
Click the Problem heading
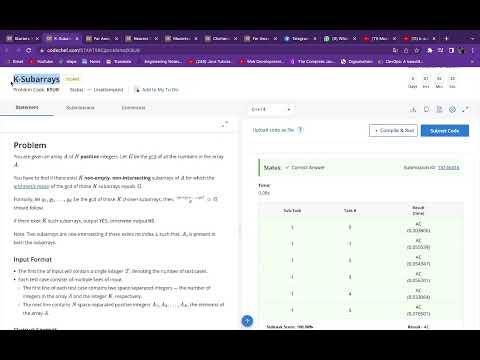30,145
